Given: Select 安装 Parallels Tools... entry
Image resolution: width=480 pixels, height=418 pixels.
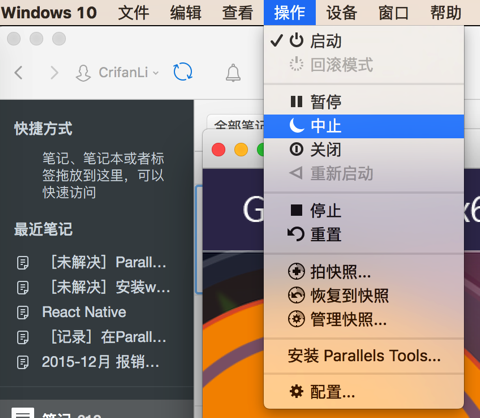Looking at the screenshot, I should 364,356.
